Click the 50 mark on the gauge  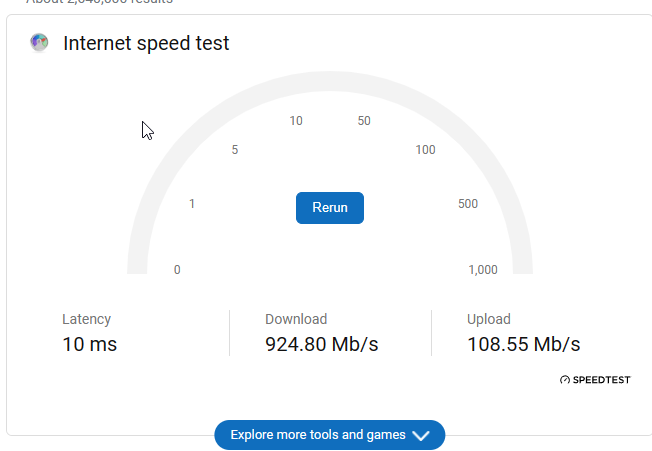point(364,121)
